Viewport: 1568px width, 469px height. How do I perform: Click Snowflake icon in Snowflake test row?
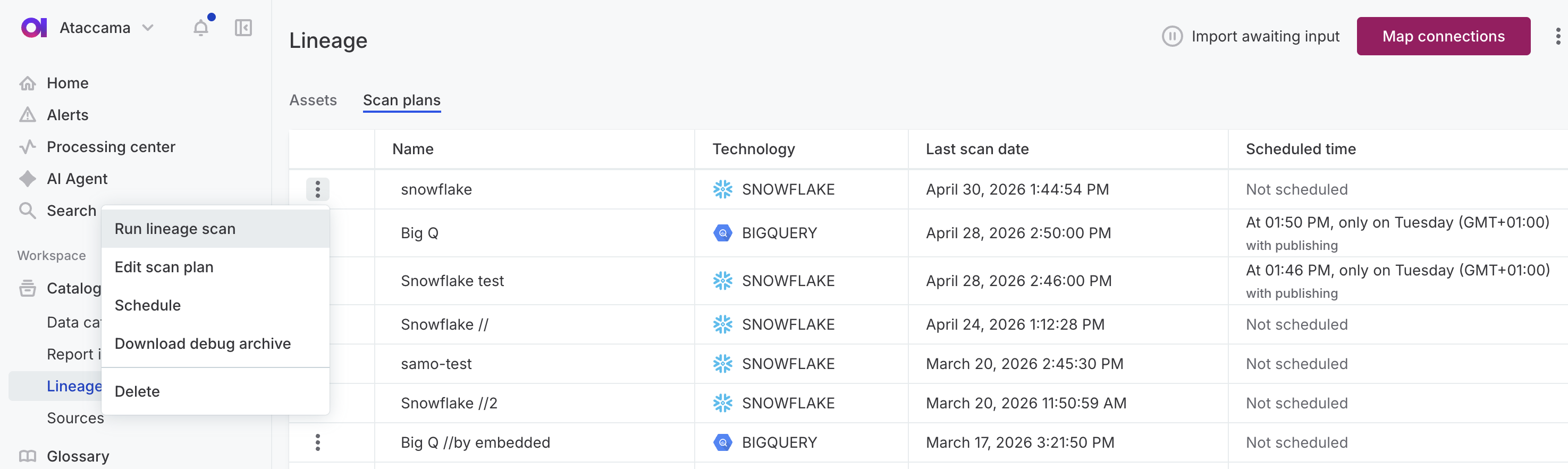point(722,281)
